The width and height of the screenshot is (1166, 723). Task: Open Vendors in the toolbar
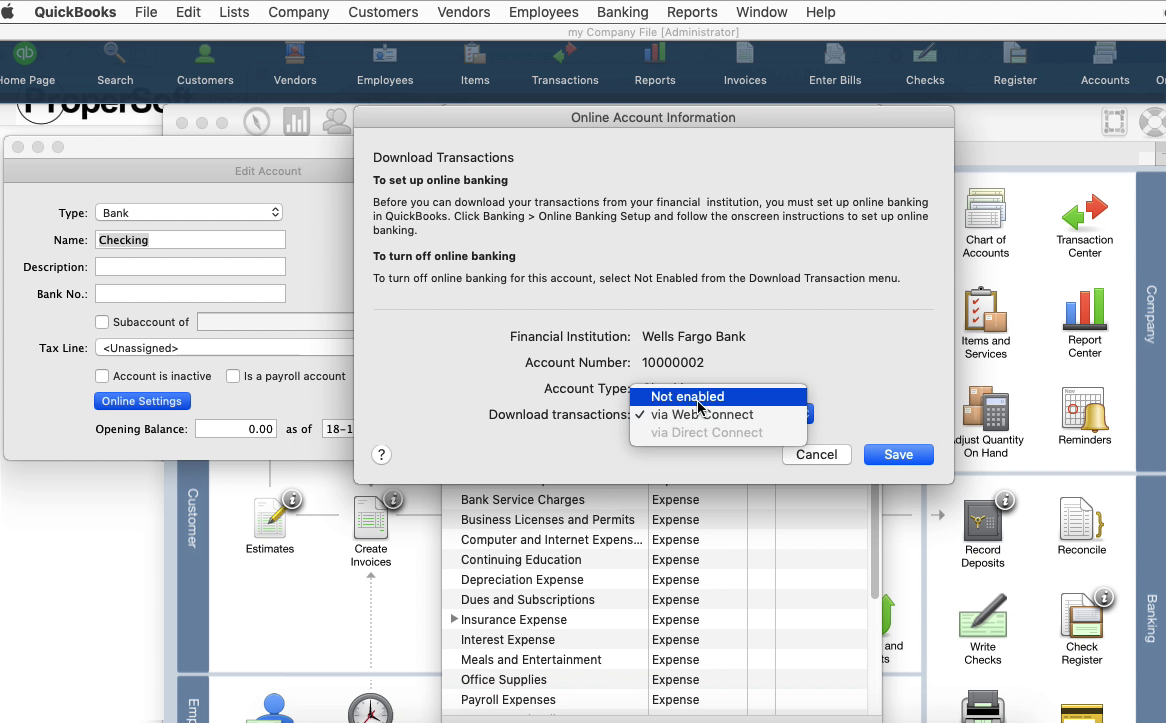coord(294,65)
